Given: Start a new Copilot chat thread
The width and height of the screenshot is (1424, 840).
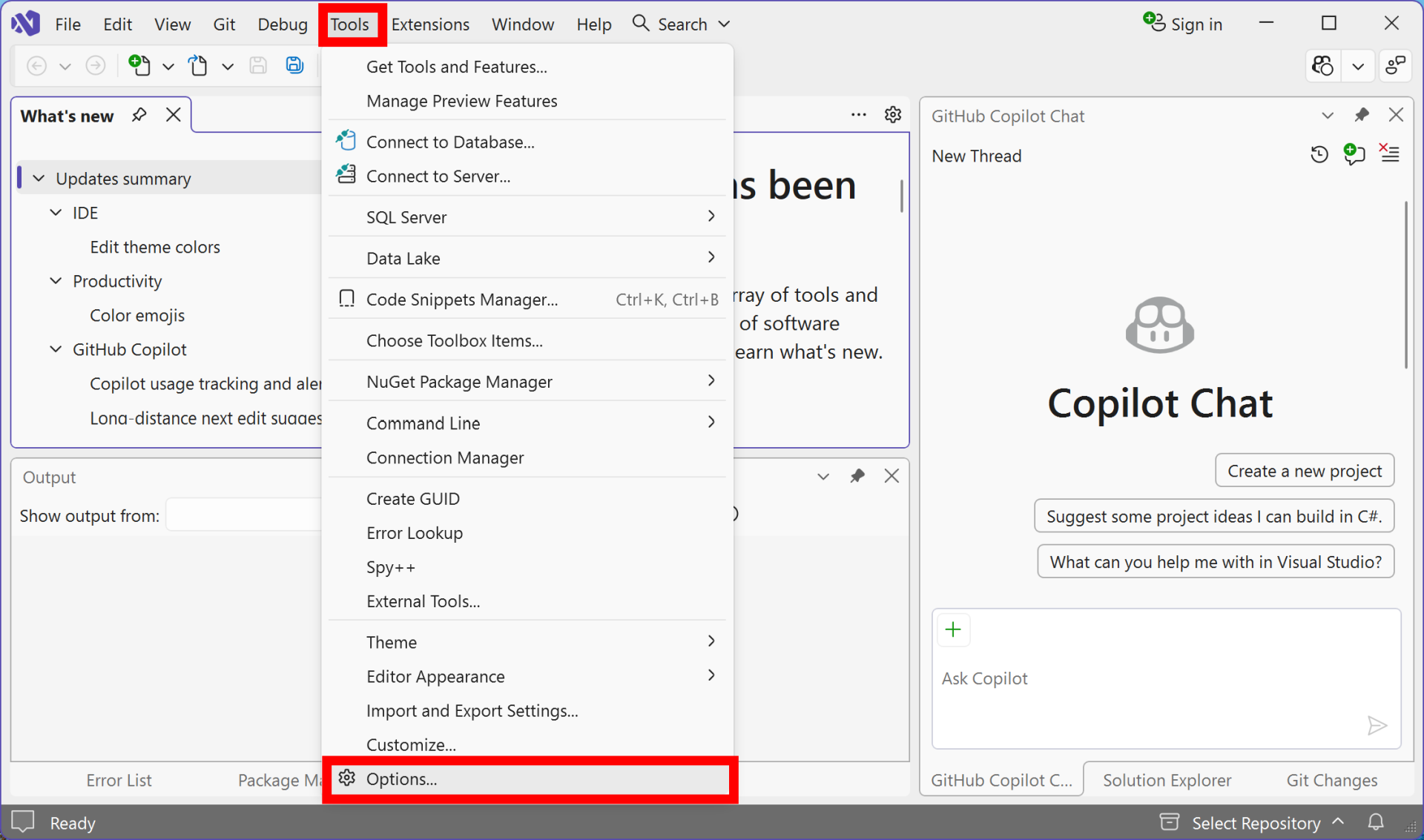Looking at the screenshot, I should pos(1354,154).
